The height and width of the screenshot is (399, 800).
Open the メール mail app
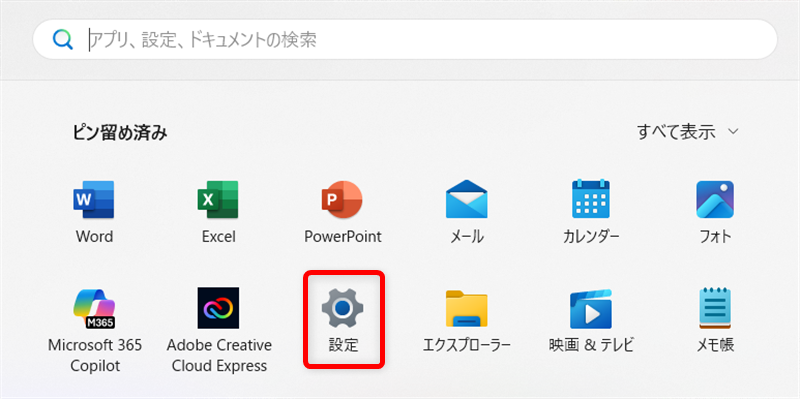467,200
